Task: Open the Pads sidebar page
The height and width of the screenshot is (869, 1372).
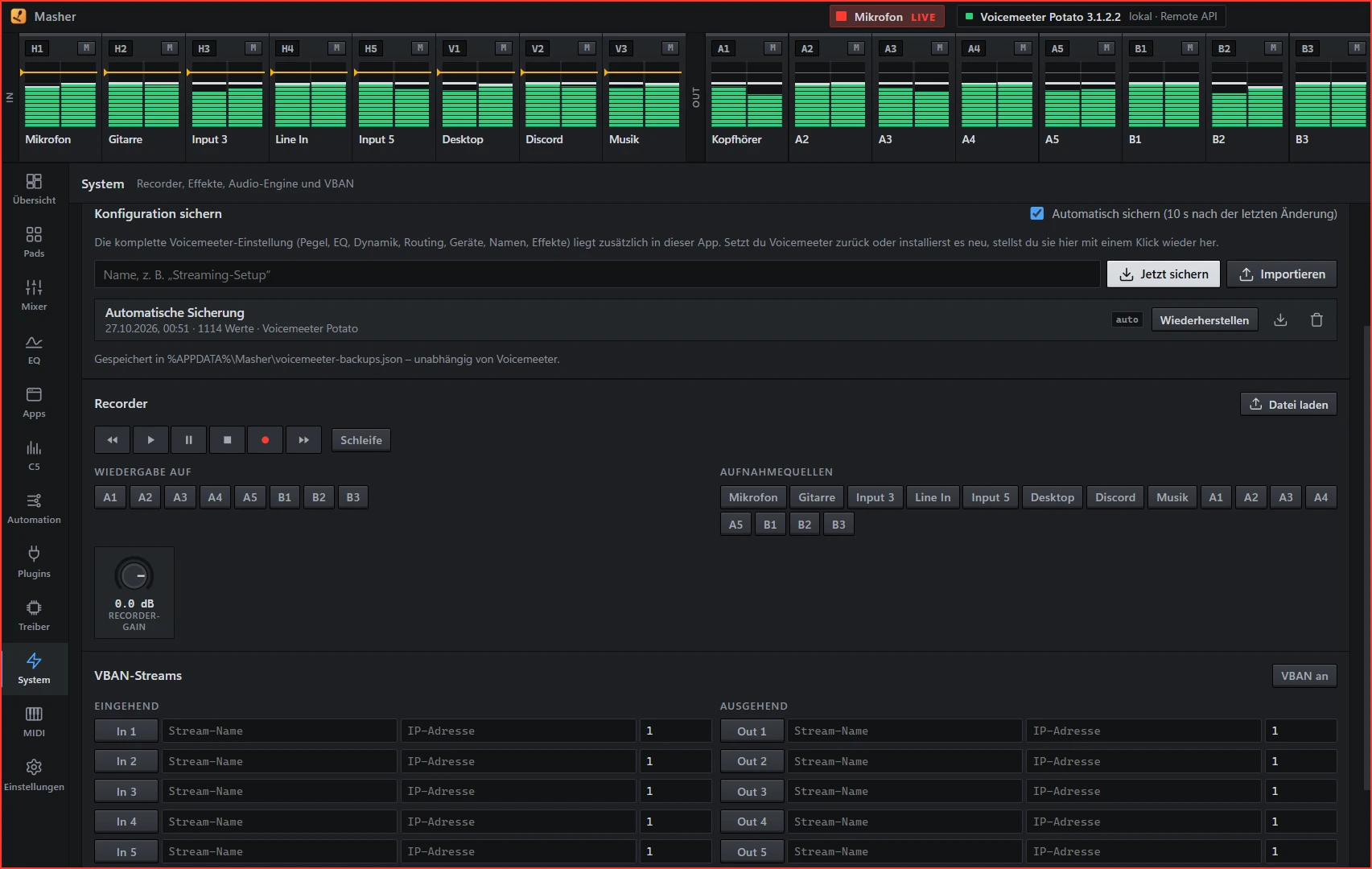Action: pos(34,242)
